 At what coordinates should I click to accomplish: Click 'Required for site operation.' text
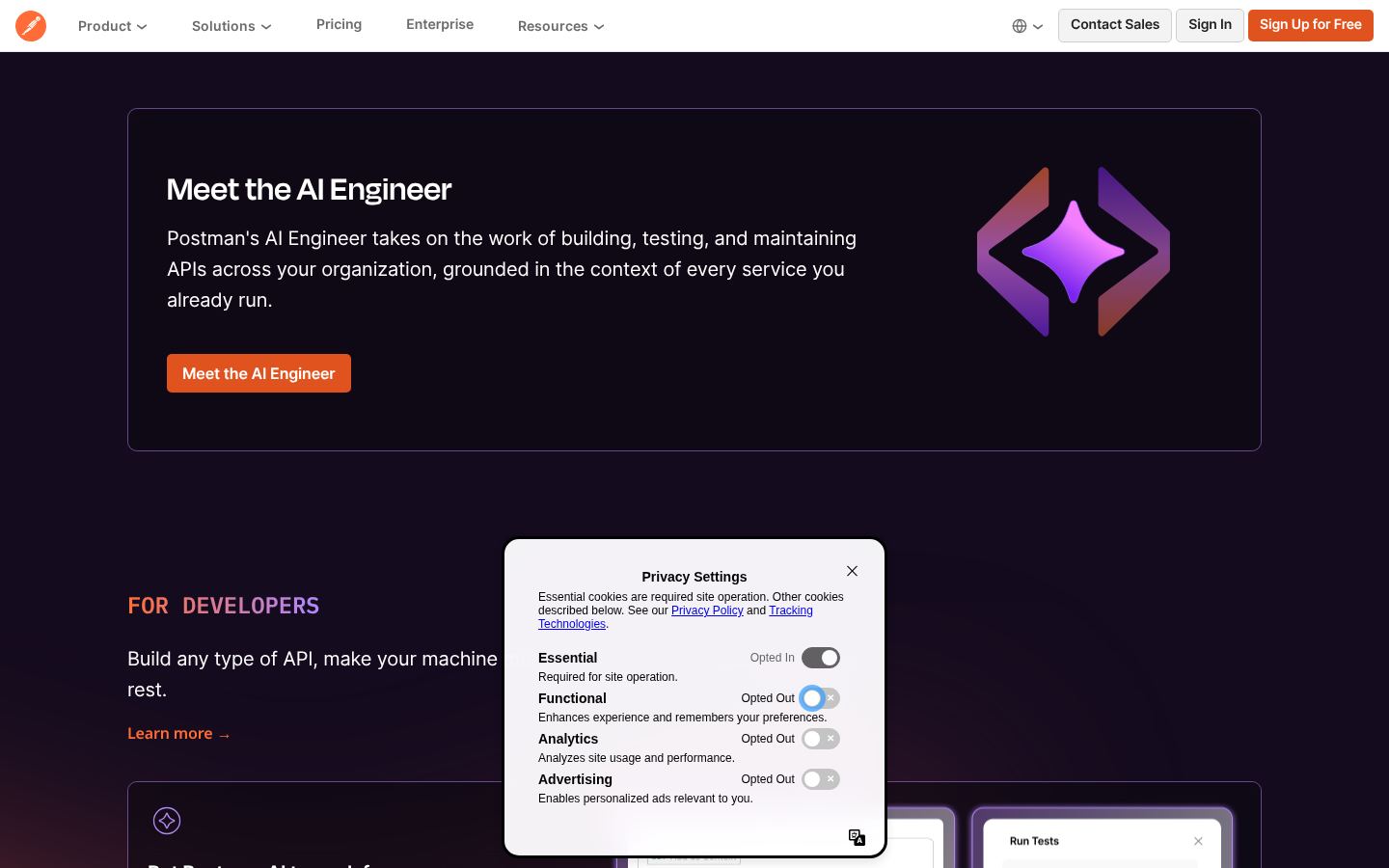click(608, 677)
